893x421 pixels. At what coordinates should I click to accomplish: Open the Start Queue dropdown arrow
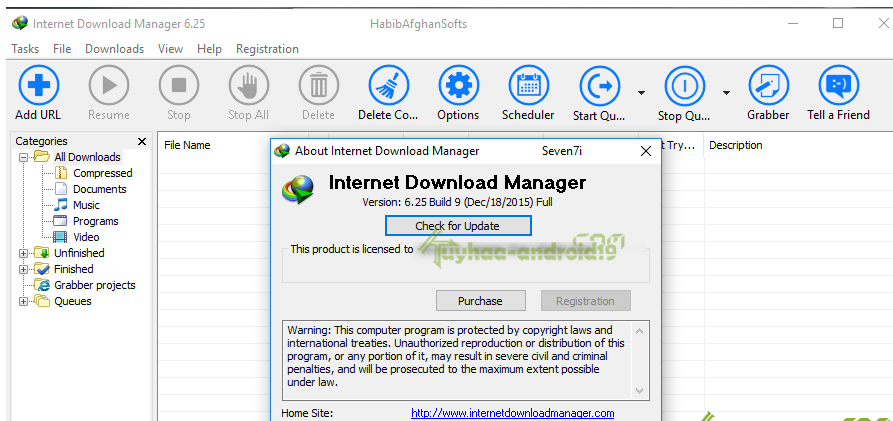641,93
